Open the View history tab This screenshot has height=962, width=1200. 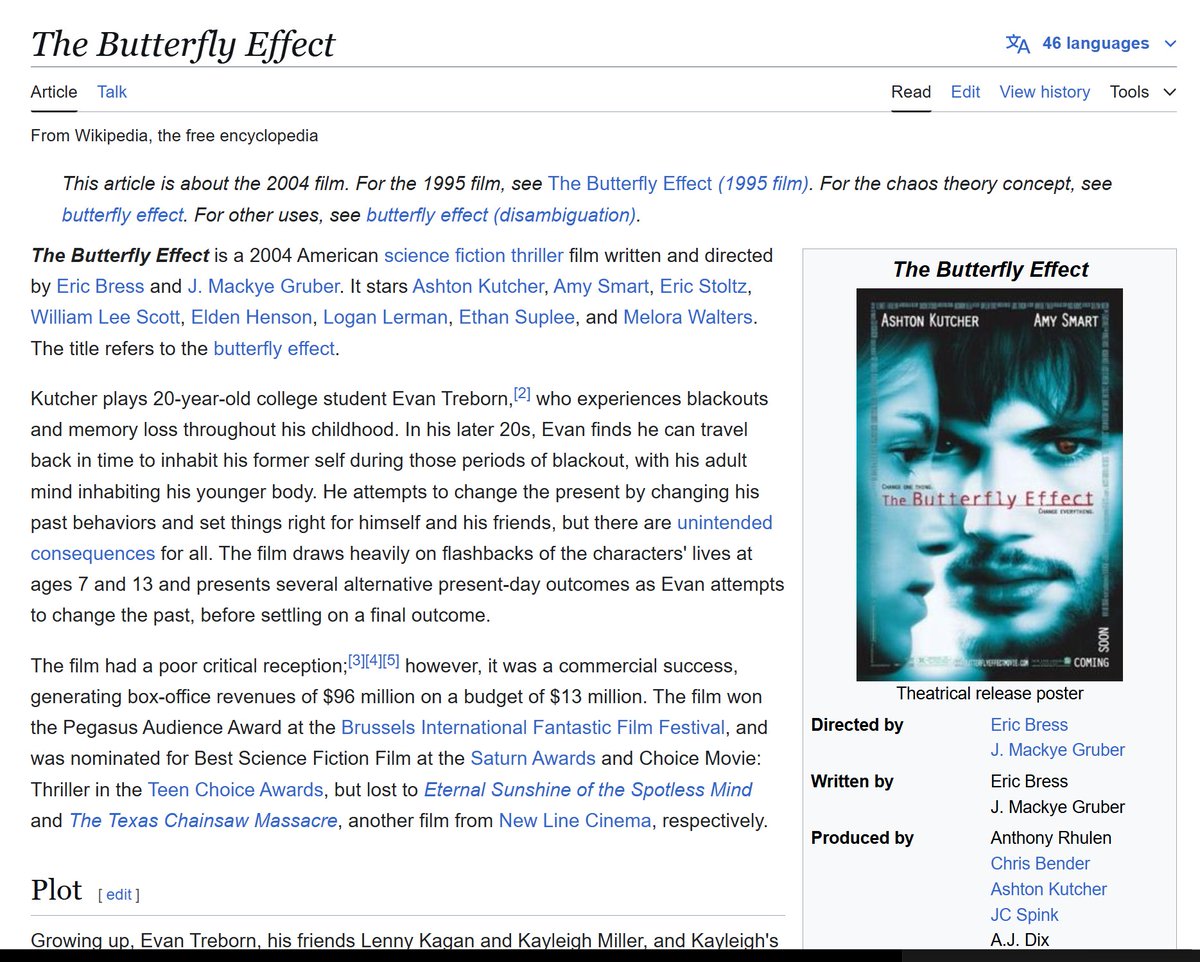pos(1044,92)
